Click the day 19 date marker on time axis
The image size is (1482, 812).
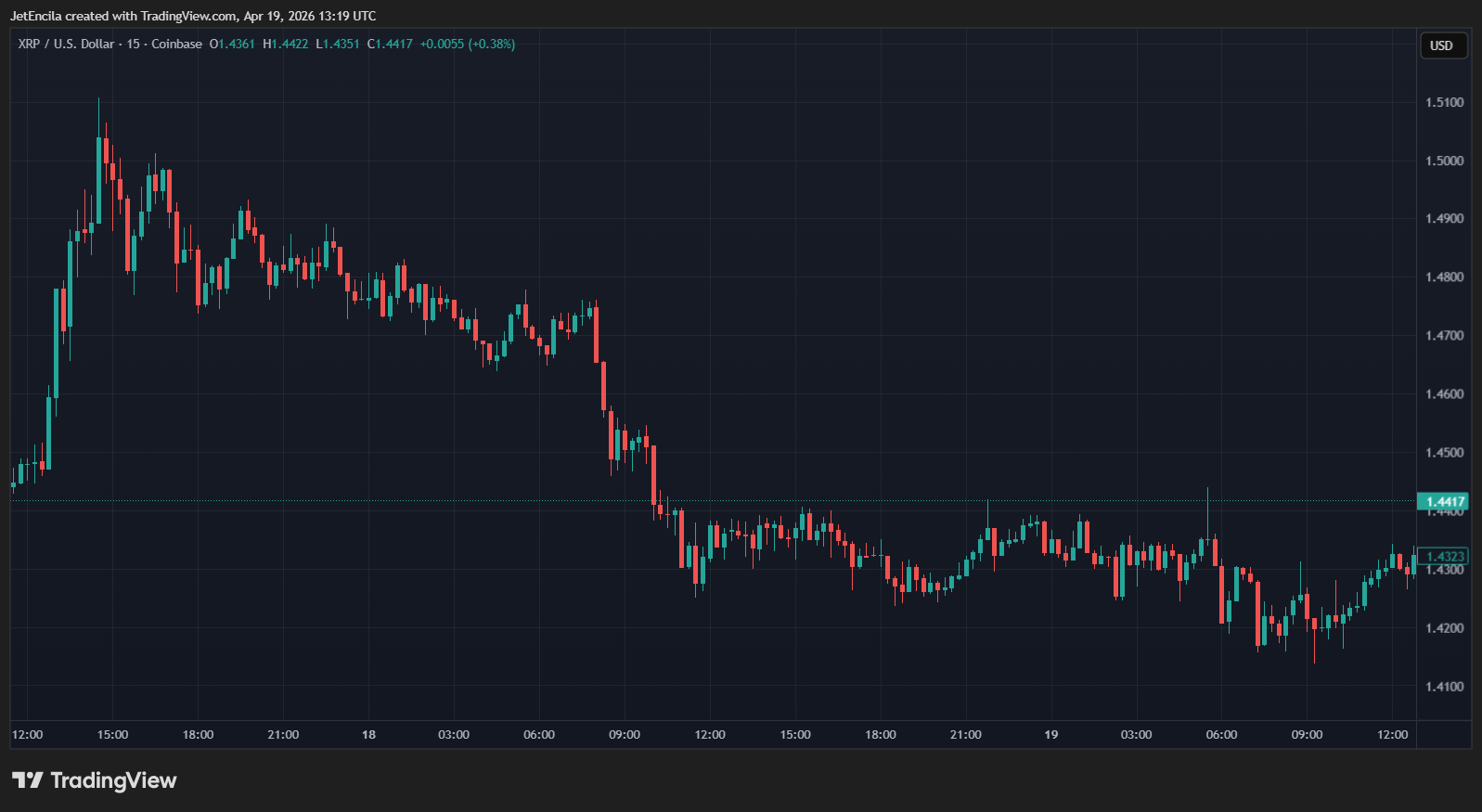tap(1050, 734)
